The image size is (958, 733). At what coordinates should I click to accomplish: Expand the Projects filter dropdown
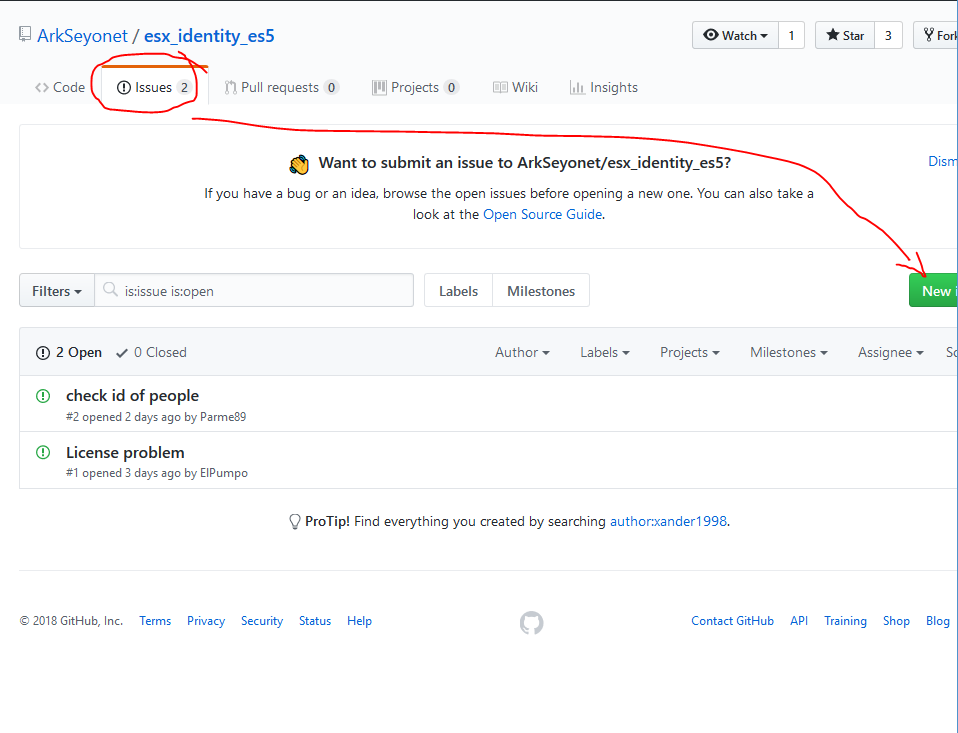click(x=690, y=352)
